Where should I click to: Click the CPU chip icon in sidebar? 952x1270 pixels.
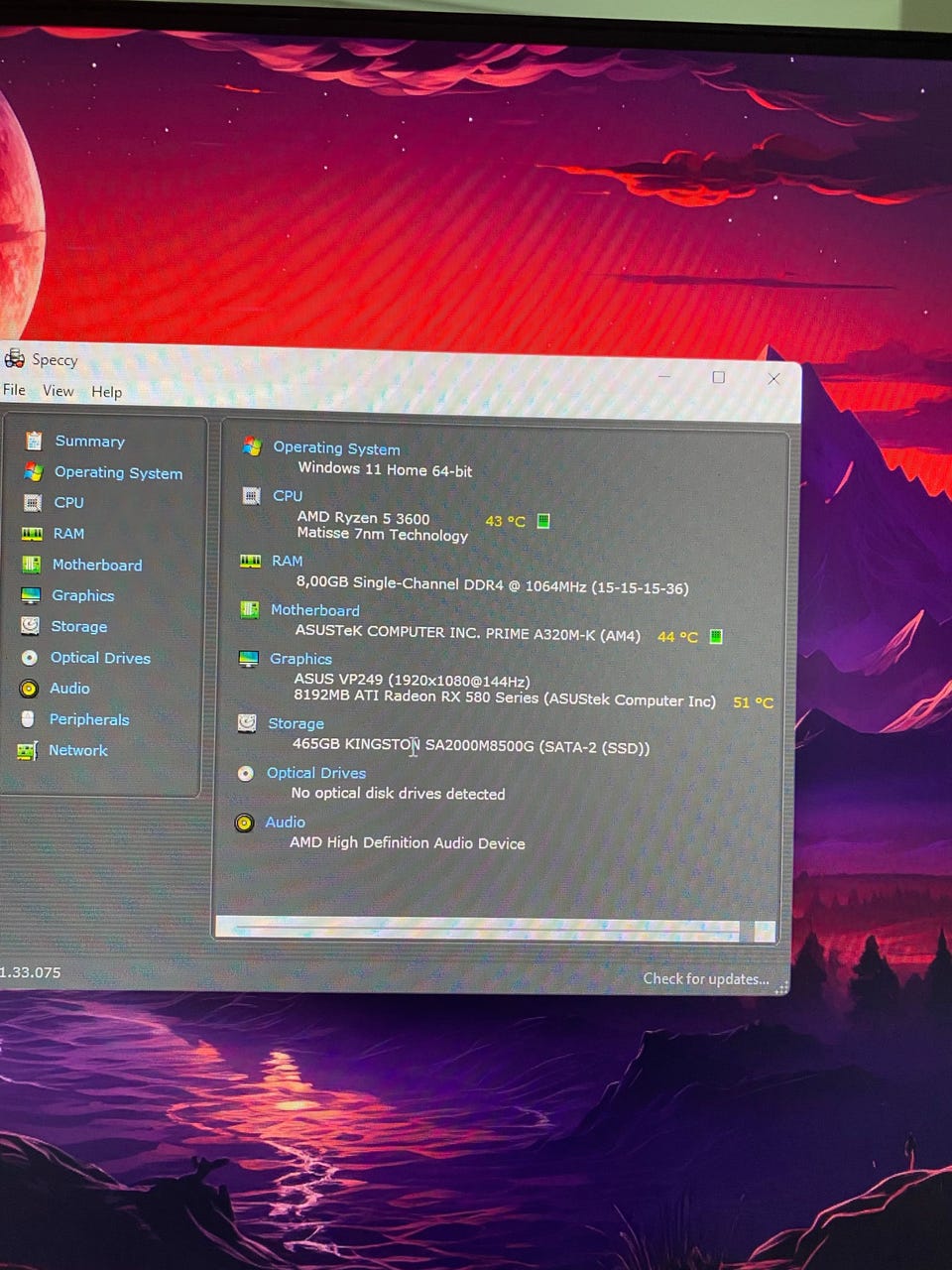[x=33, y=502]
